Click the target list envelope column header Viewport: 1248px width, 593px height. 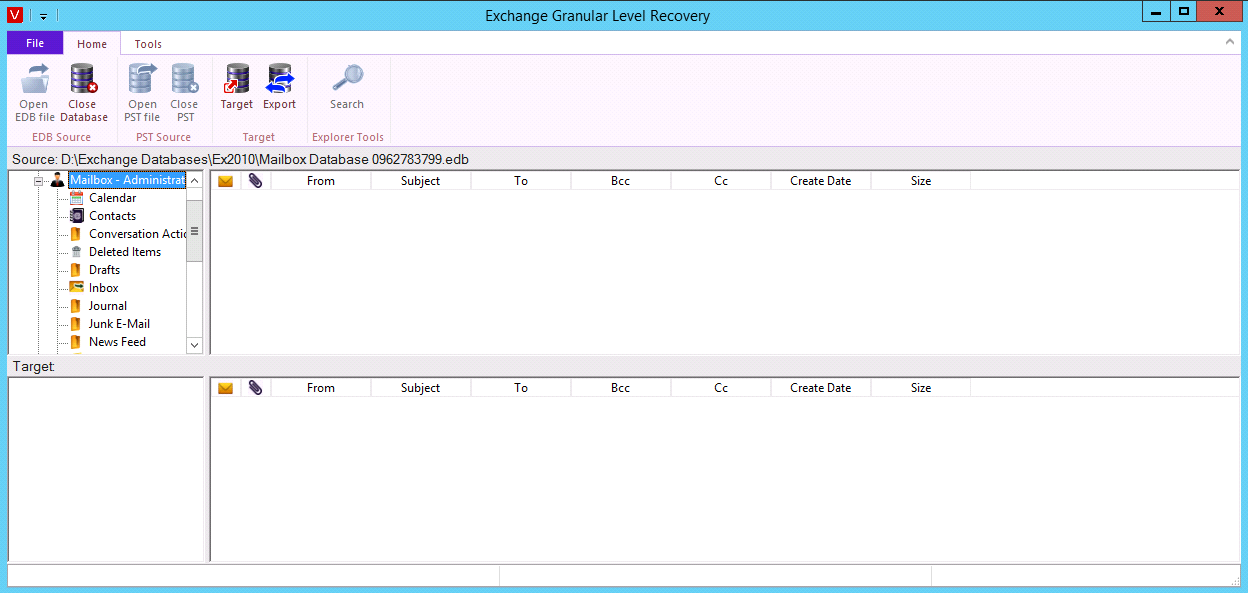pos(226,388)
